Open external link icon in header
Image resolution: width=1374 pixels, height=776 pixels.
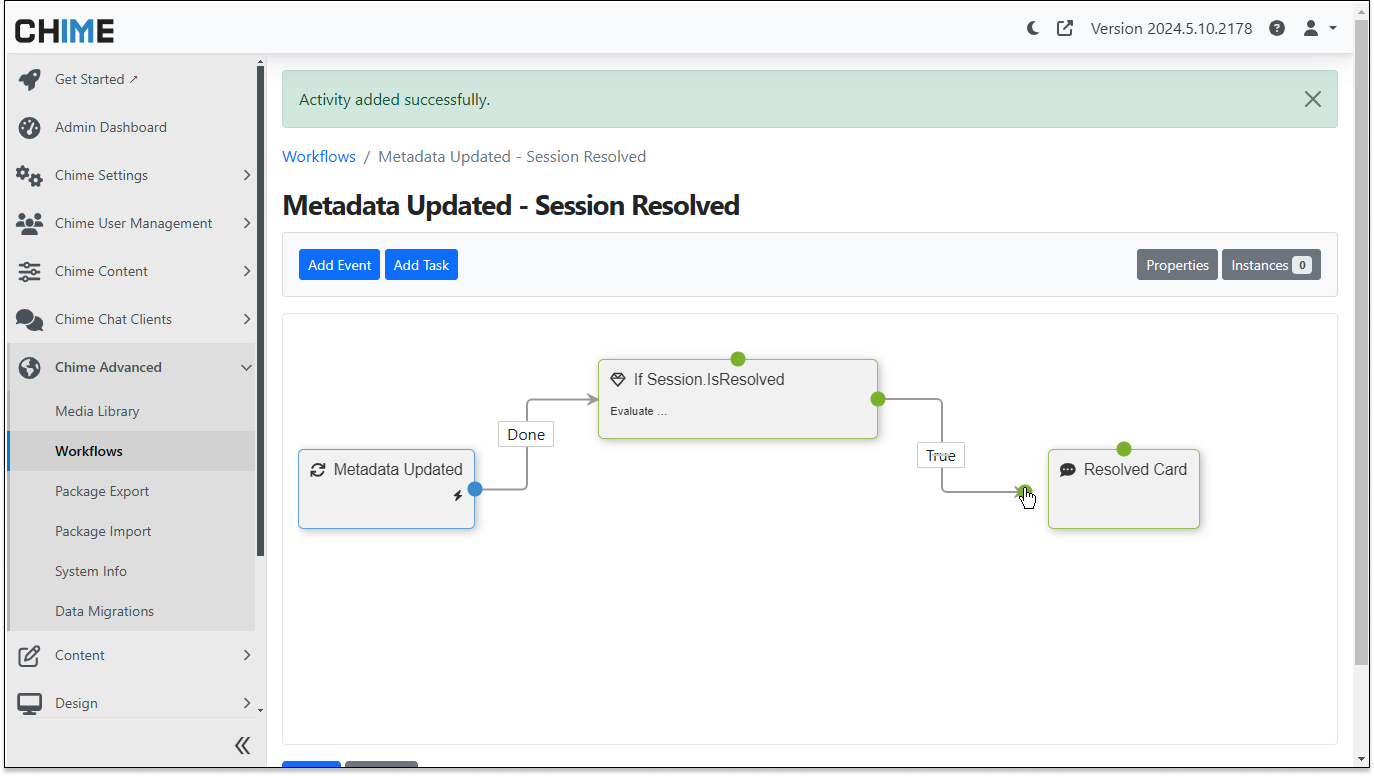click(x=1065, y=28)
